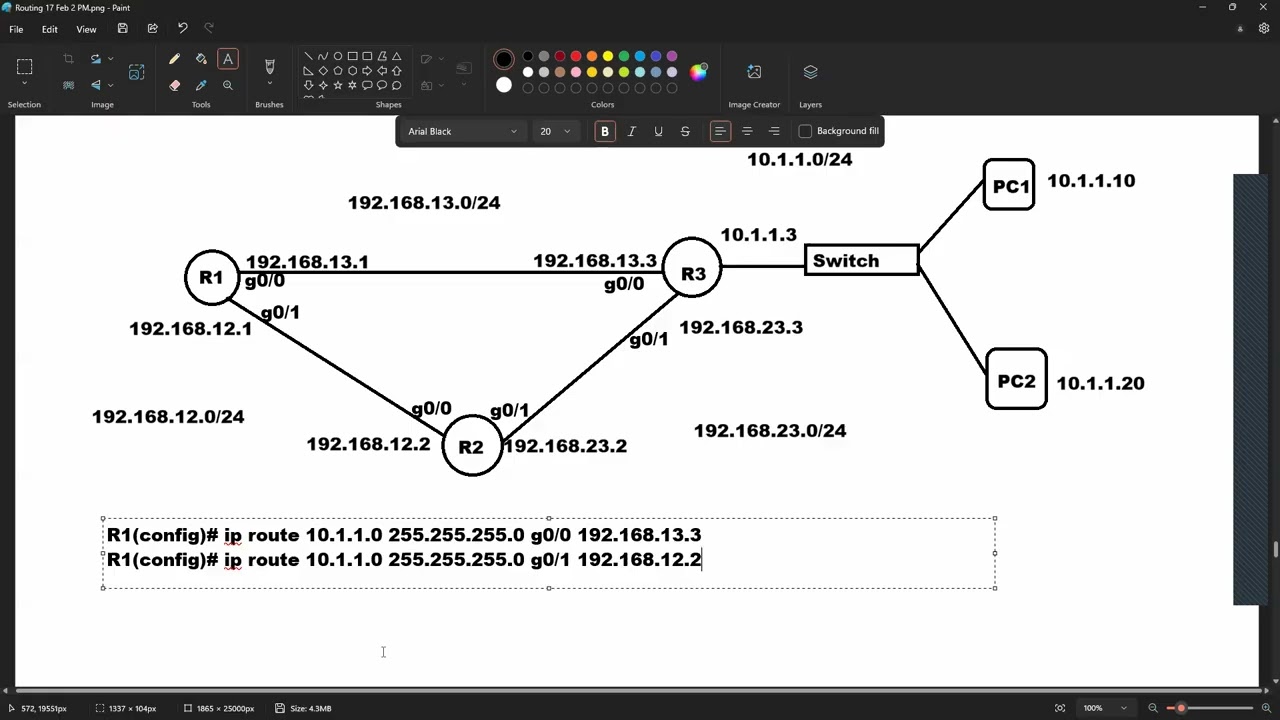This screenshot has height=720, width=1280.
Task: Click the Flip image icon
Action: coord(95,86)
